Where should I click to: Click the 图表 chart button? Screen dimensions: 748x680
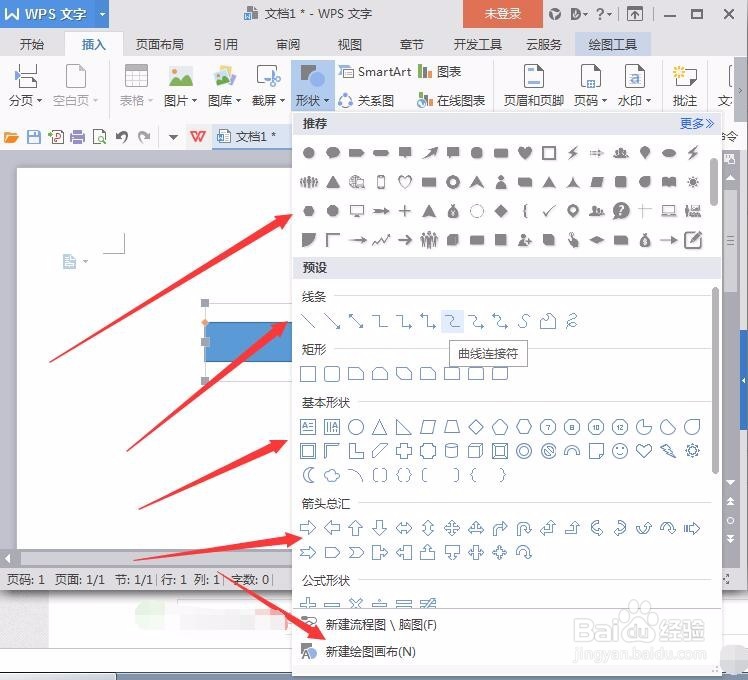tap(440, 72)
